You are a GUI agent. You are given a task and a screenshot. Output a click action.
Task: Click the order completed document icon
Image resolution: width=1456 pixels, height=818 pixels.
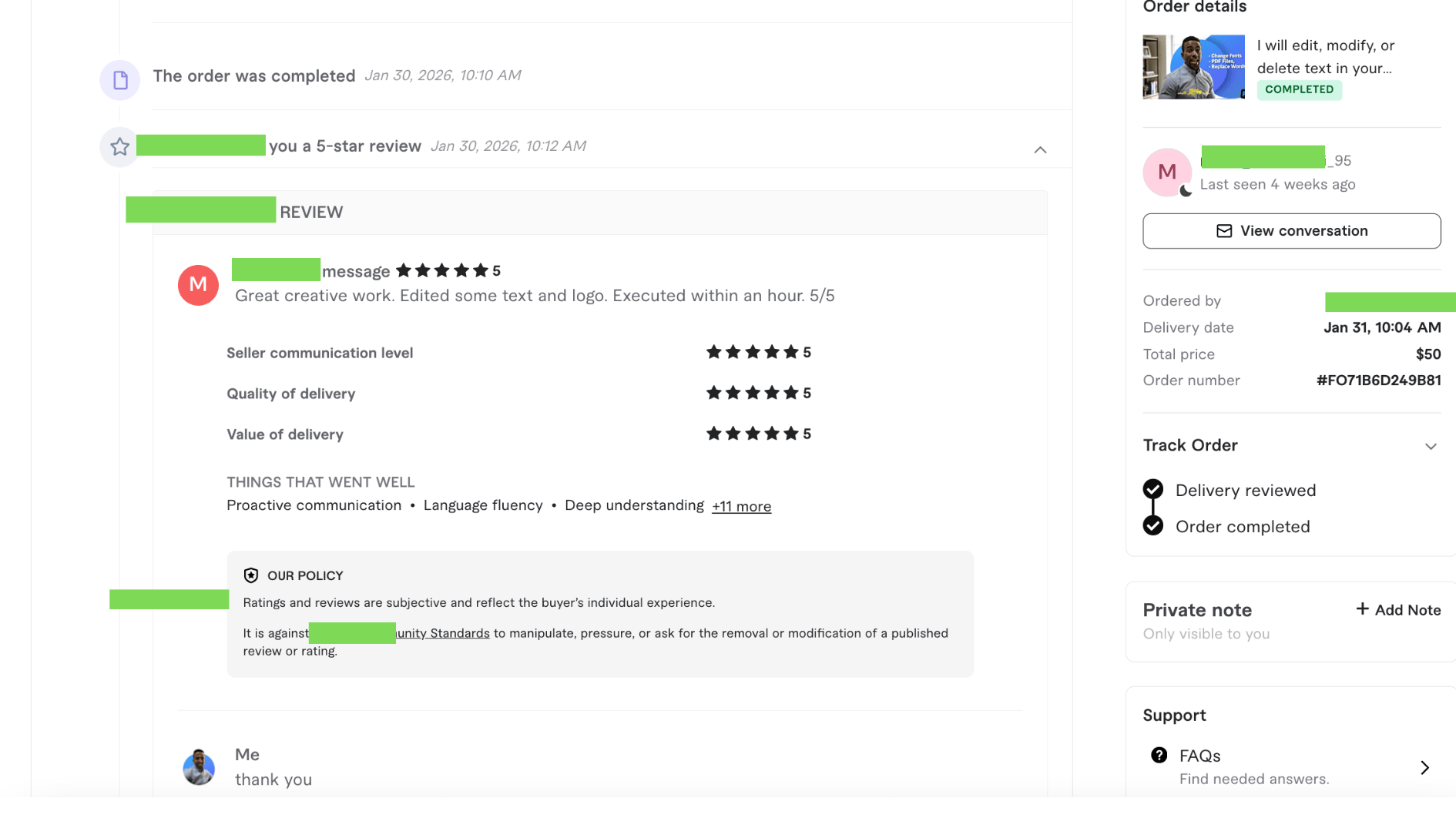120,80
